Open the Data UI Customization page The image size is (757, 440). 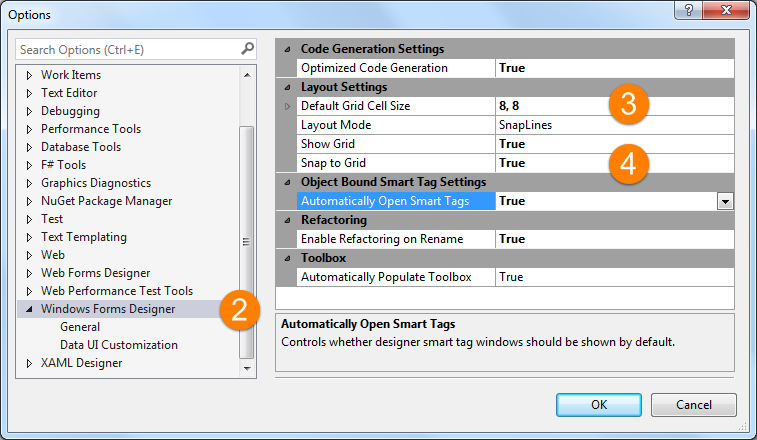(118, 345)
